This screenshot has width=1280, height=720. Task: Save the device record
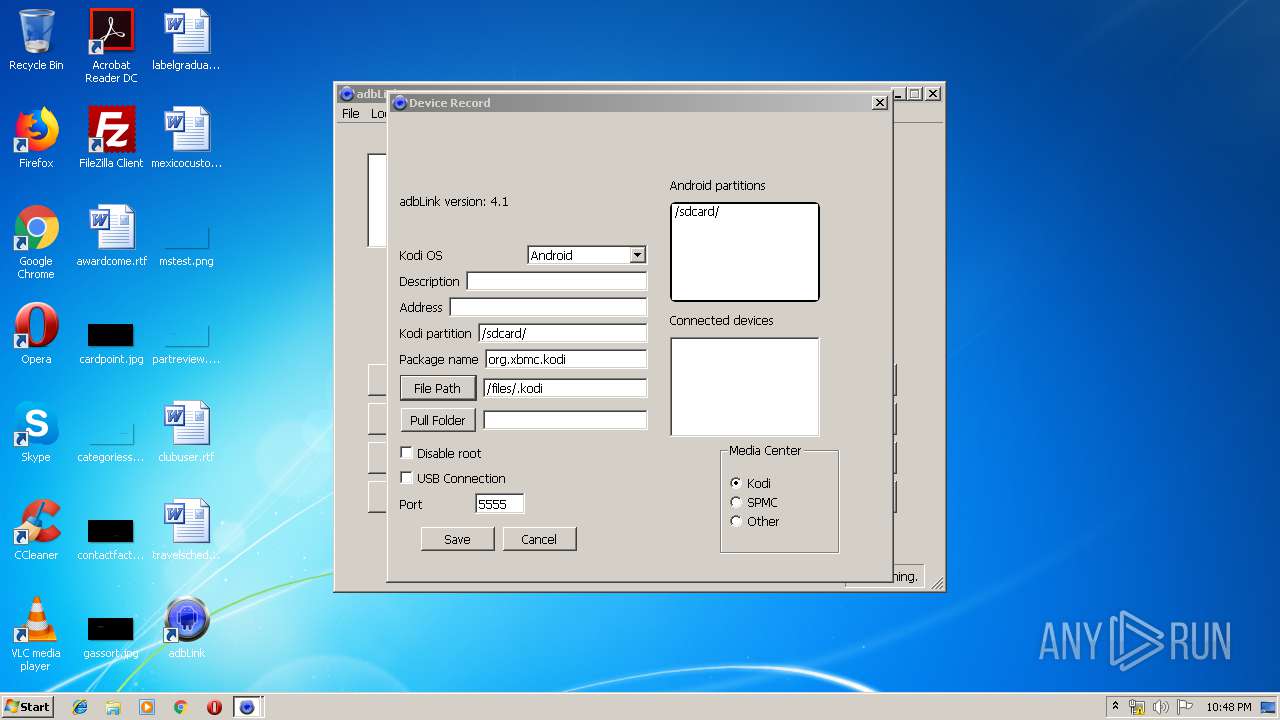click(457, 539)
